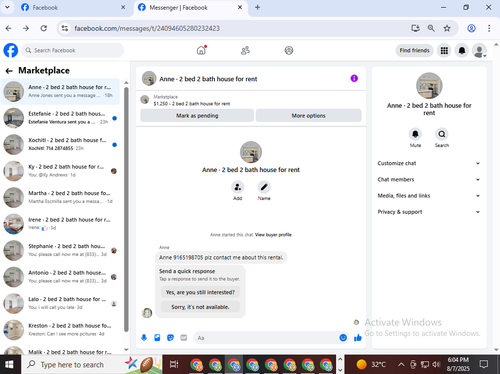500x374 pixels.
Task: Go back from Marketplace using arrow
Action: (x=9, y=71)
